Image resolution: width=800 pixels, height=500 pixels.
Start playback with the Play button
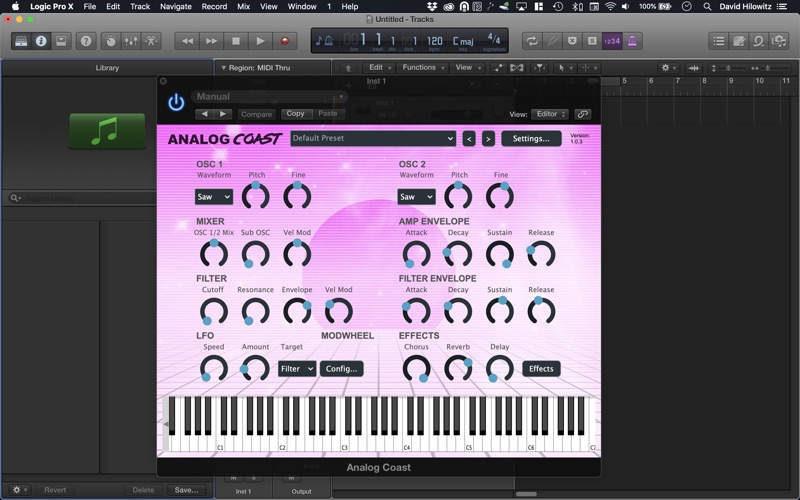(x=260, y=41)
